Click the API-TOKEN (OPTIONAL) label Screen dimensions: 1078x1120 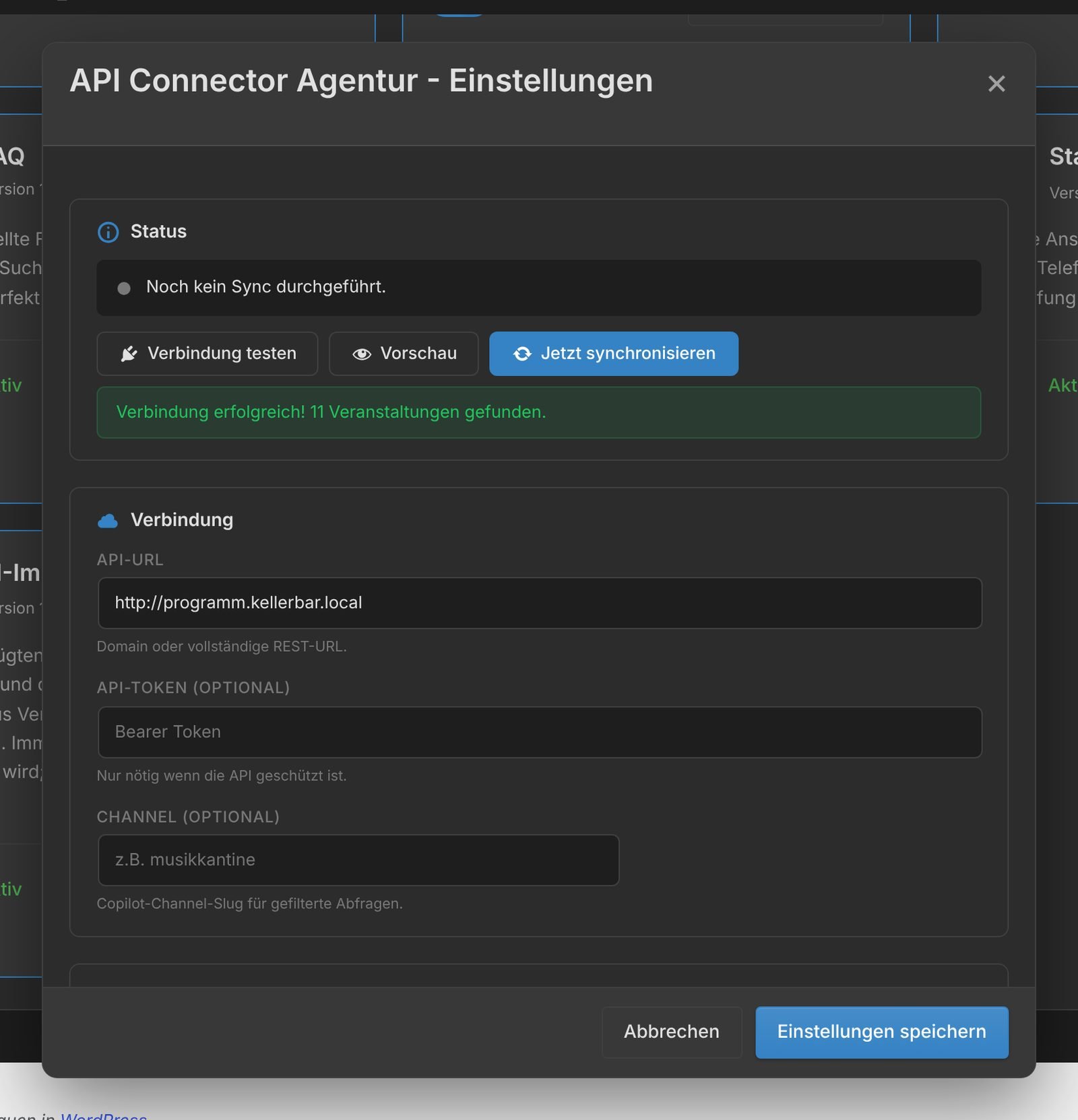coord(193,688)
